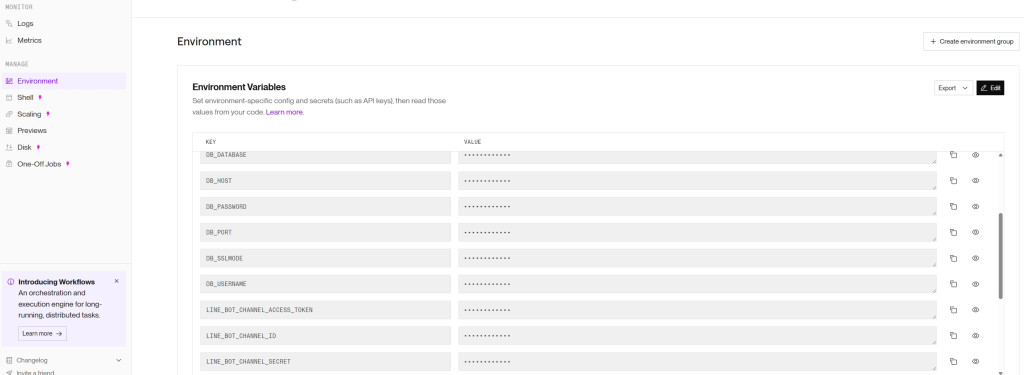Click the DB_HOST key field
Image resolution: width=1024 pixels, height=375 pixels.
[x=325, y=181]
